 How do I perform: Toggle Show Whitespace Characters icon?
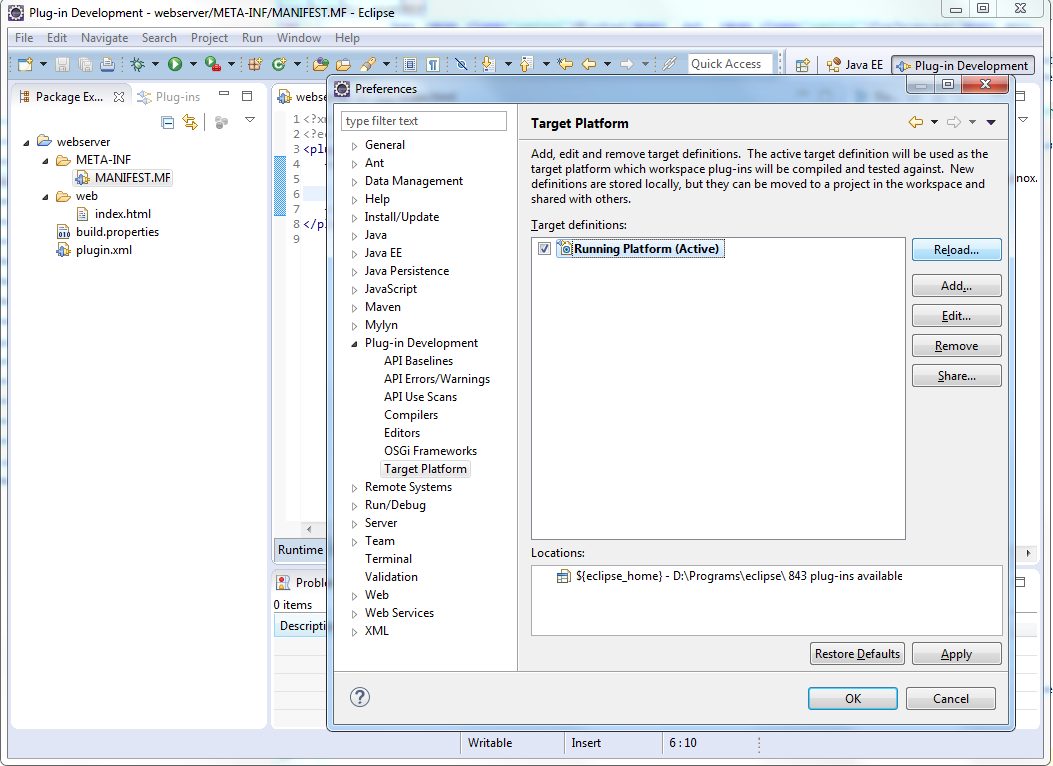point(433,64)
